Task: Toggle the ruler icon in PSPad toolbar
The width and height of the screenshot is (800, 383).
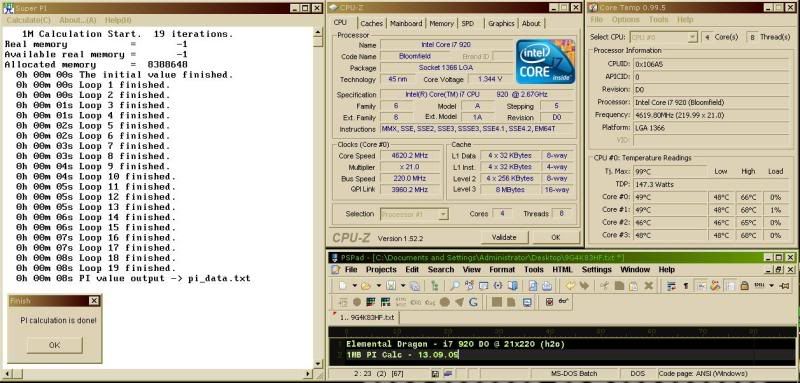Action: (x=759, y=285)
